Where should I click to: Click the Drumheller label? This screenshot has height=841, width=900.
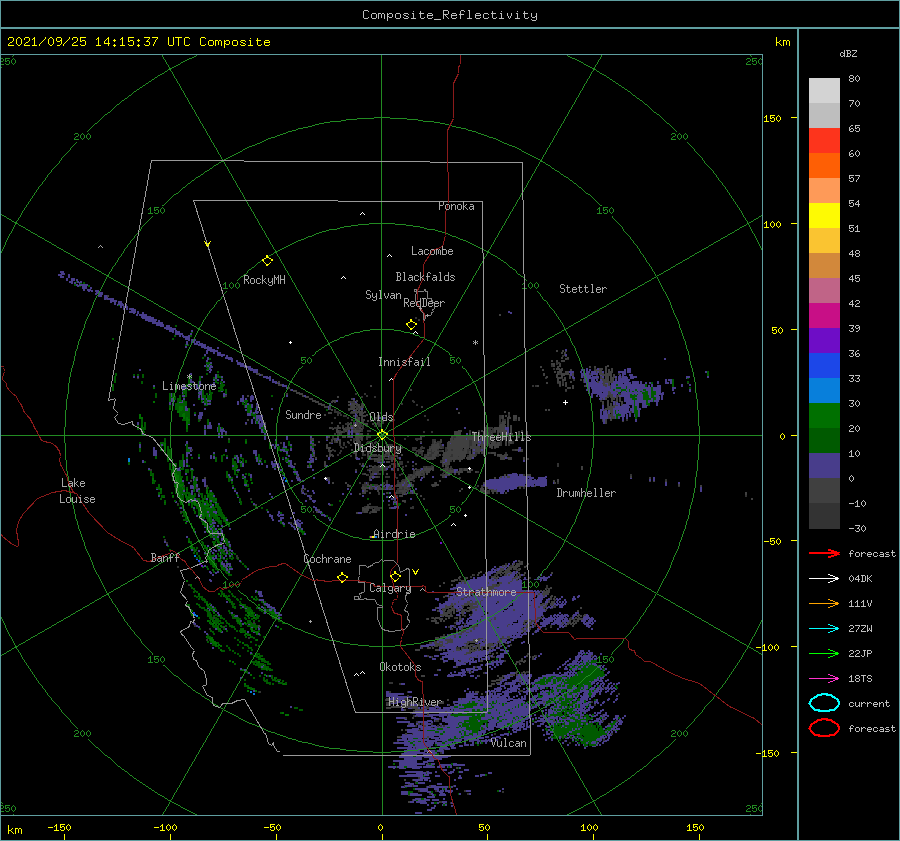pos(586,493)
